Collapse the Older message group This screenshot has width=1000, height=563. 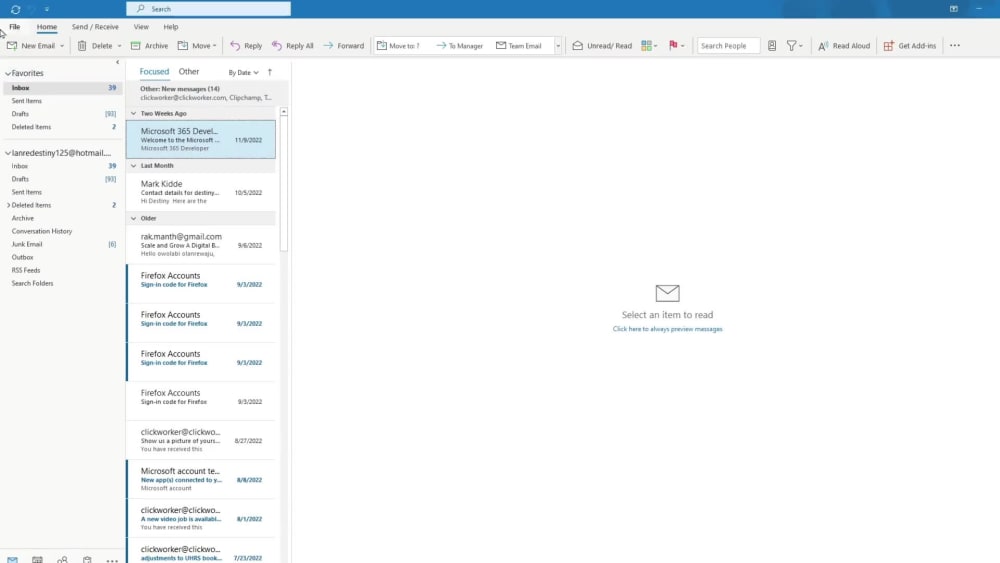133,218
